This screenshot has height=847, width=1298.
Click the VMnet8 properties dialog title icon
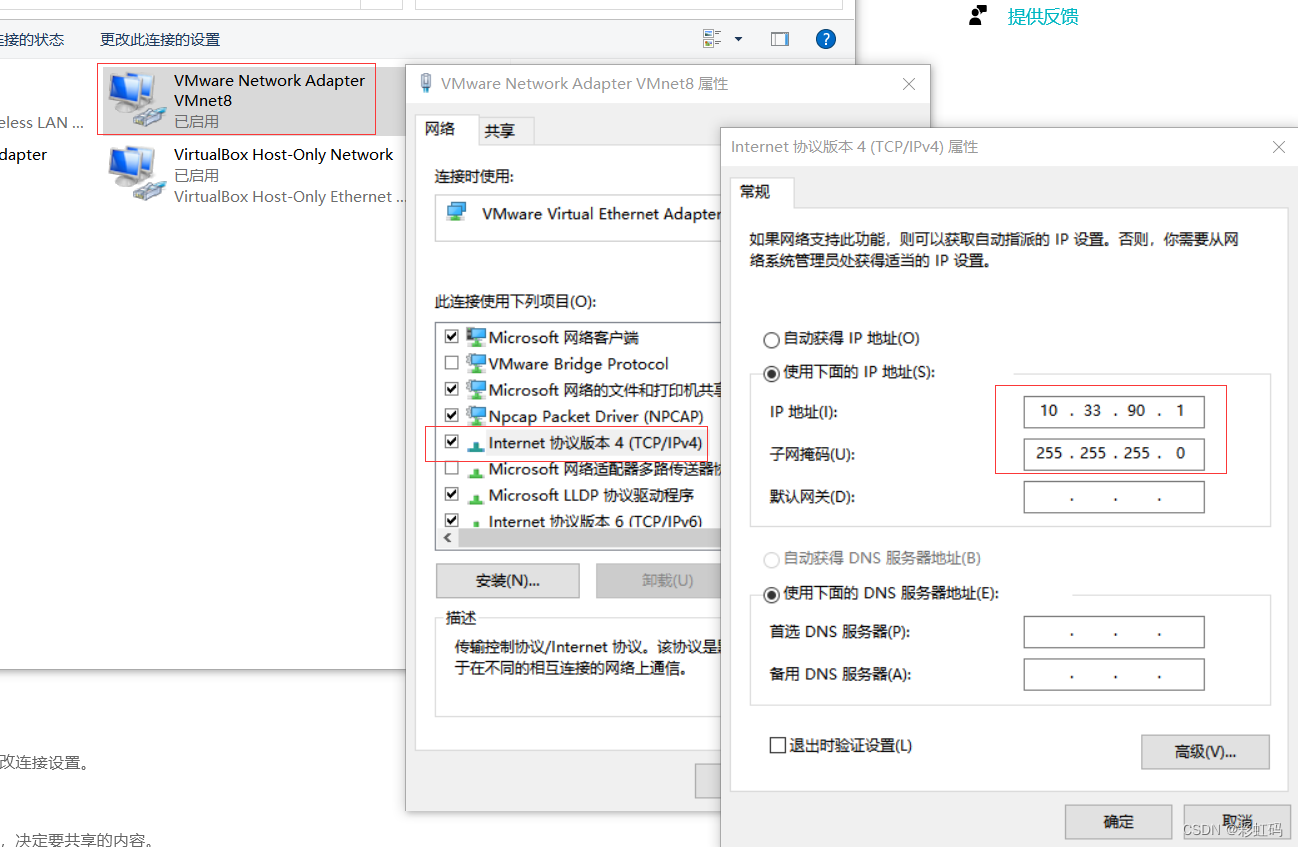point(426,84)
